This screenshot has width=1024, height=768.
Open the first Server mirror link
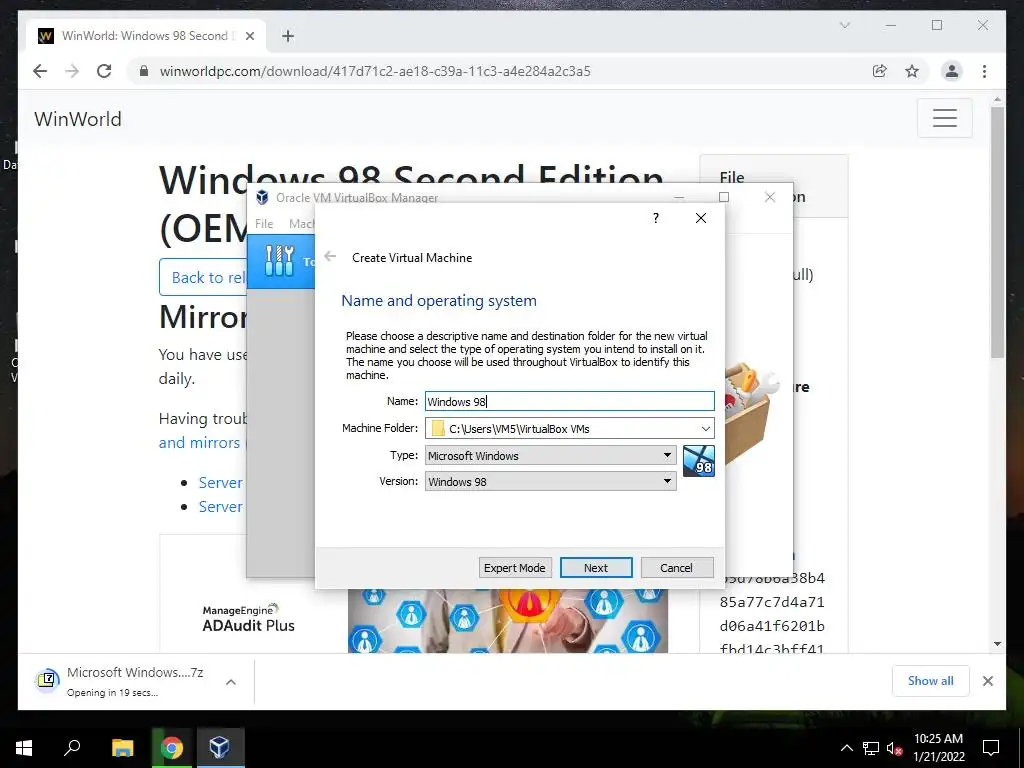click(x=220, y=483)
